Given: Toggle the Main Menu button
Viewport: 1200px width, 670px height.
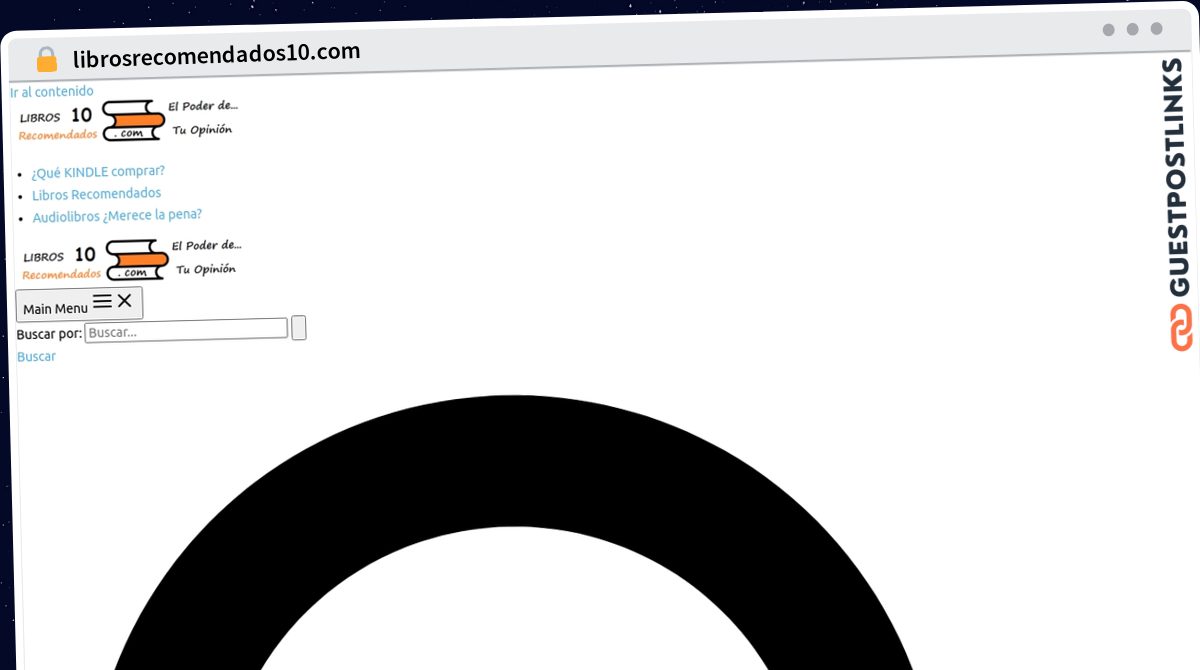Looking at the screenshot, I should [79, 304].
